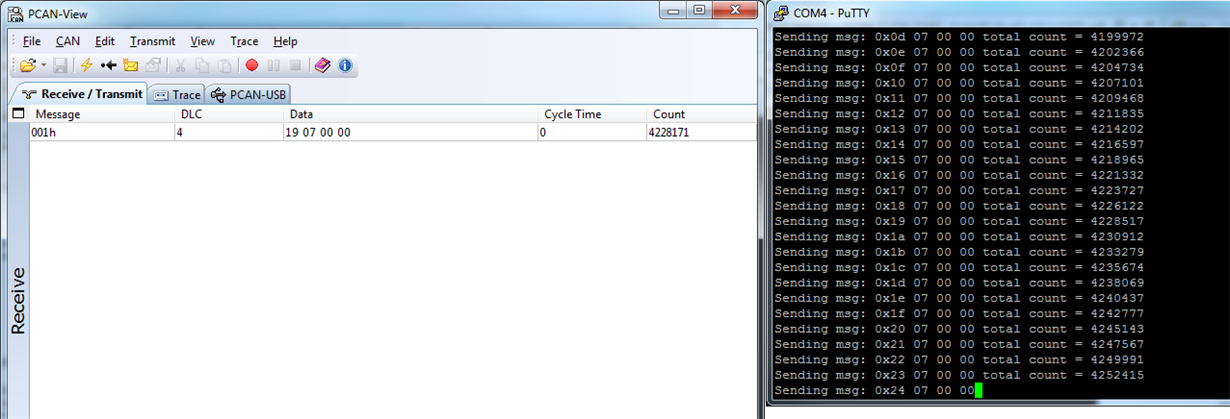
Task: Select the 001h message row
Action: (393, 132)
